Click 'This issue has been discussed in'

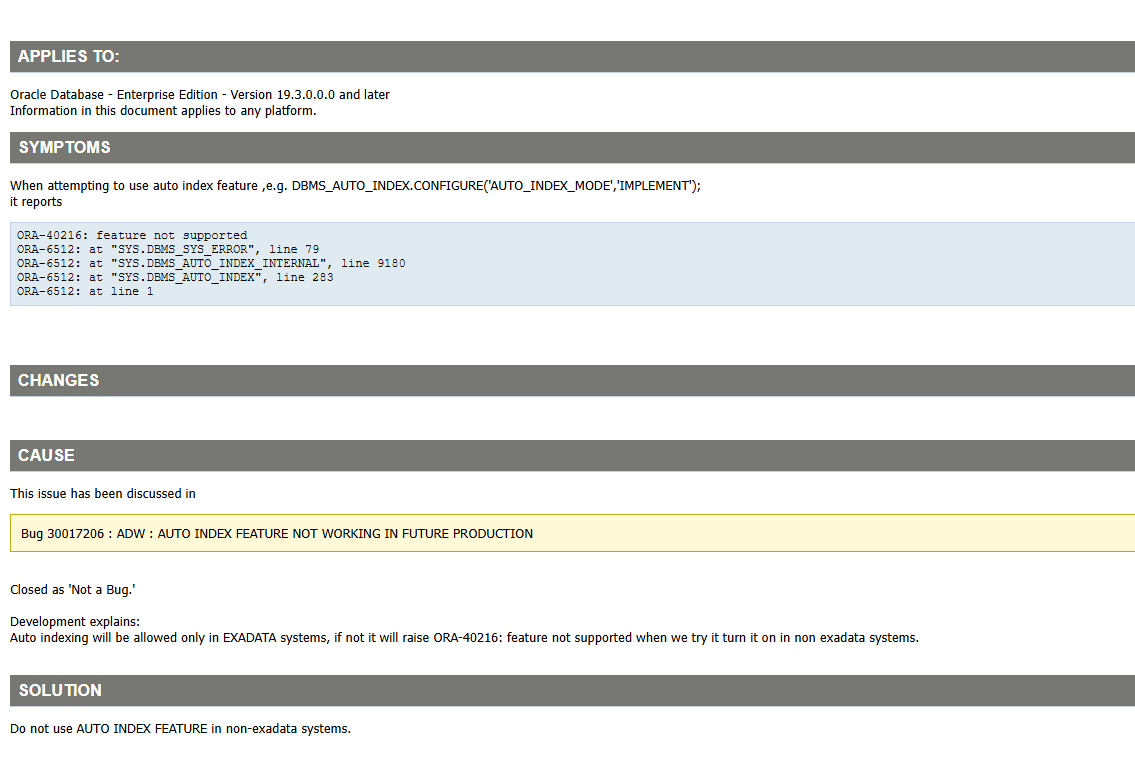coord(103,494)
